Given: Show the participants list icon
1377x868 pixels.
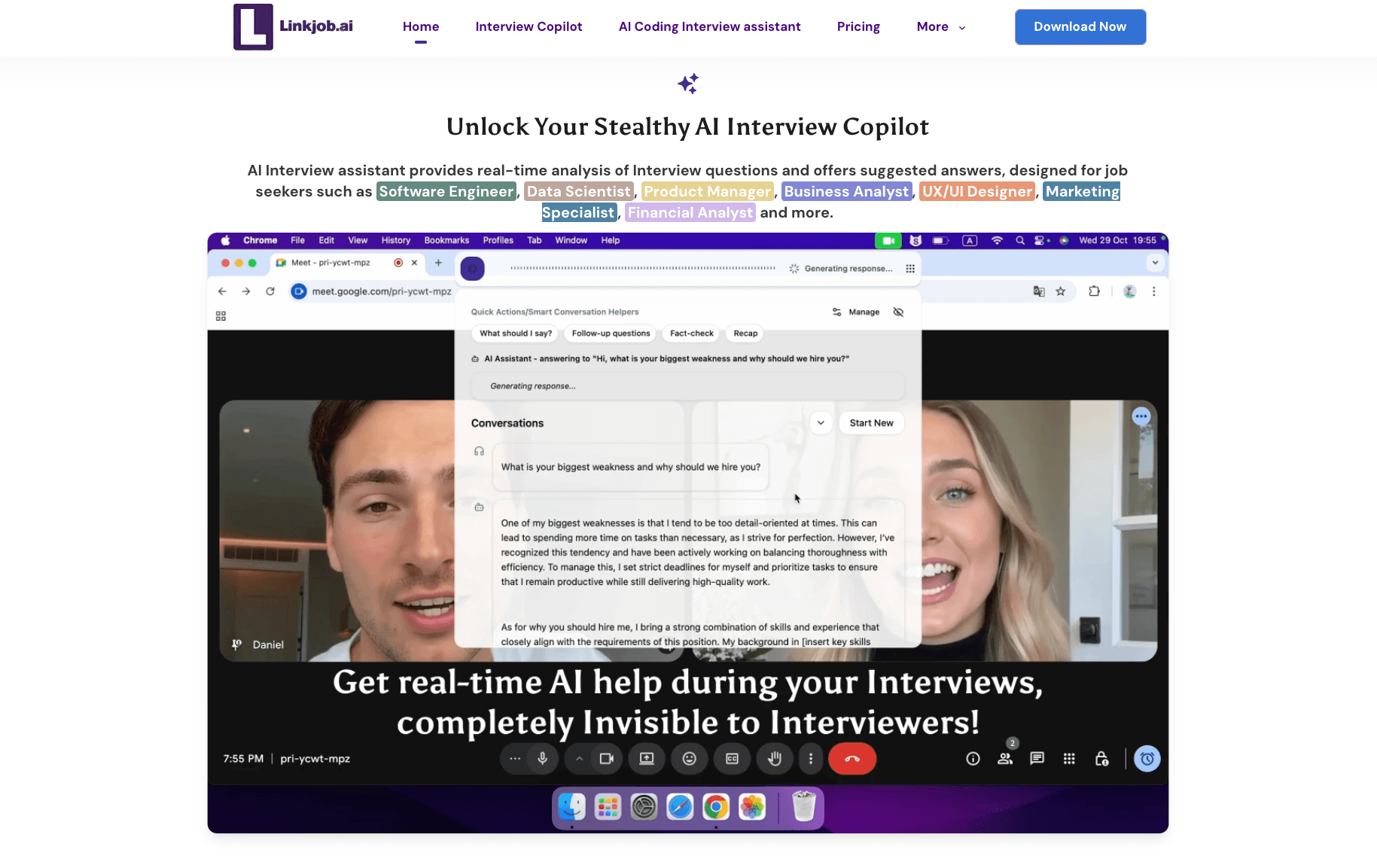Looking at the screenshot, I should pos(1004,759).
